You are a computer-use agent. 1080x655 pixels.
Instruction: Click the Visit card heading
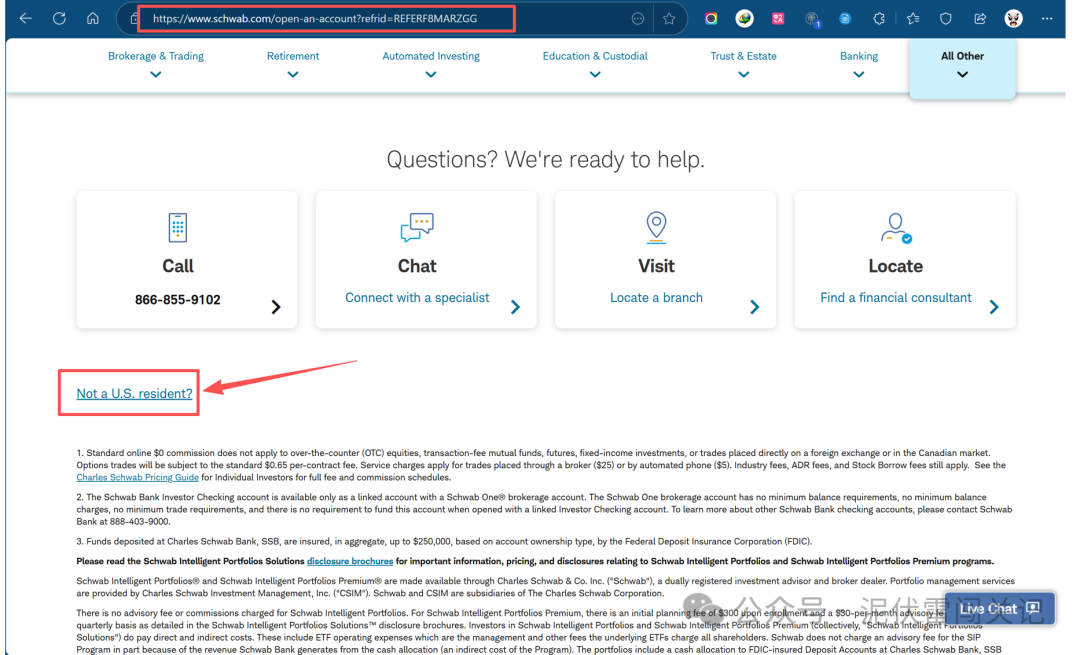click(656, 266)
